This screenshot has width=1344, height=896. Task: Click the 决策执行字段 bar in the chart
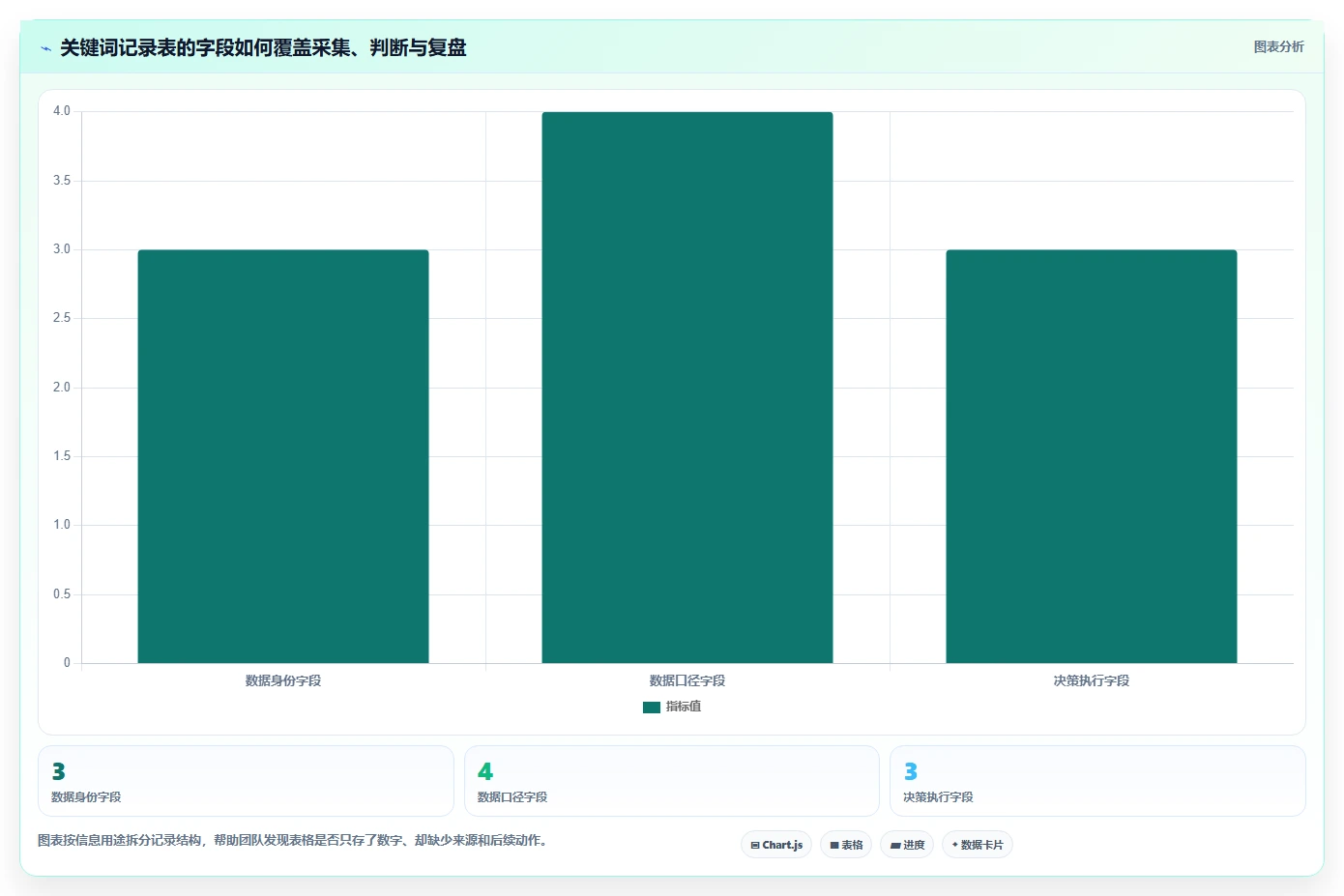(x=1092, y=456)
